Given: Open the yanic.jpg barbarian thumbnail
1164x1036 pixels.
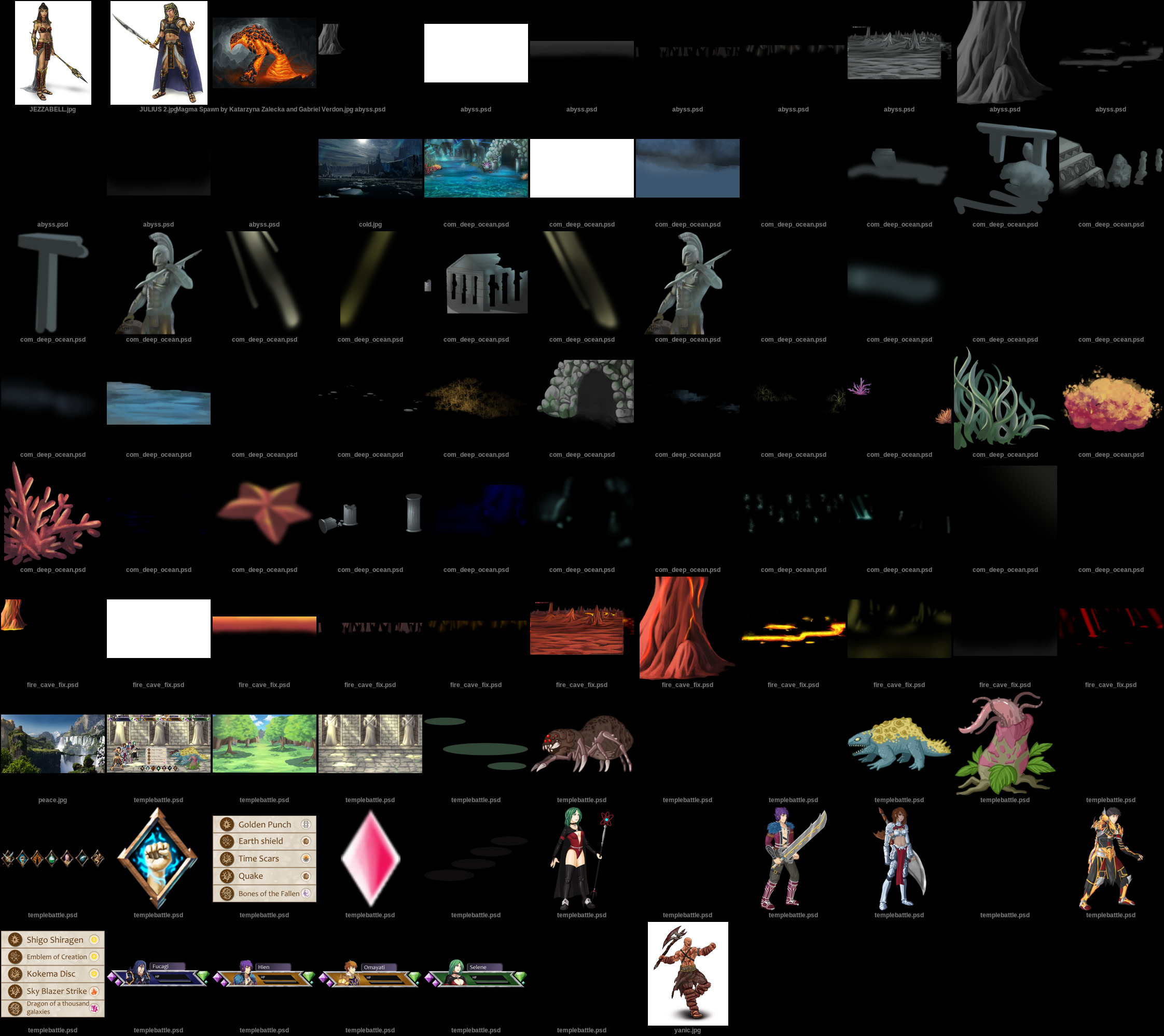Looking at the screenshot, I should coord(687,973).
